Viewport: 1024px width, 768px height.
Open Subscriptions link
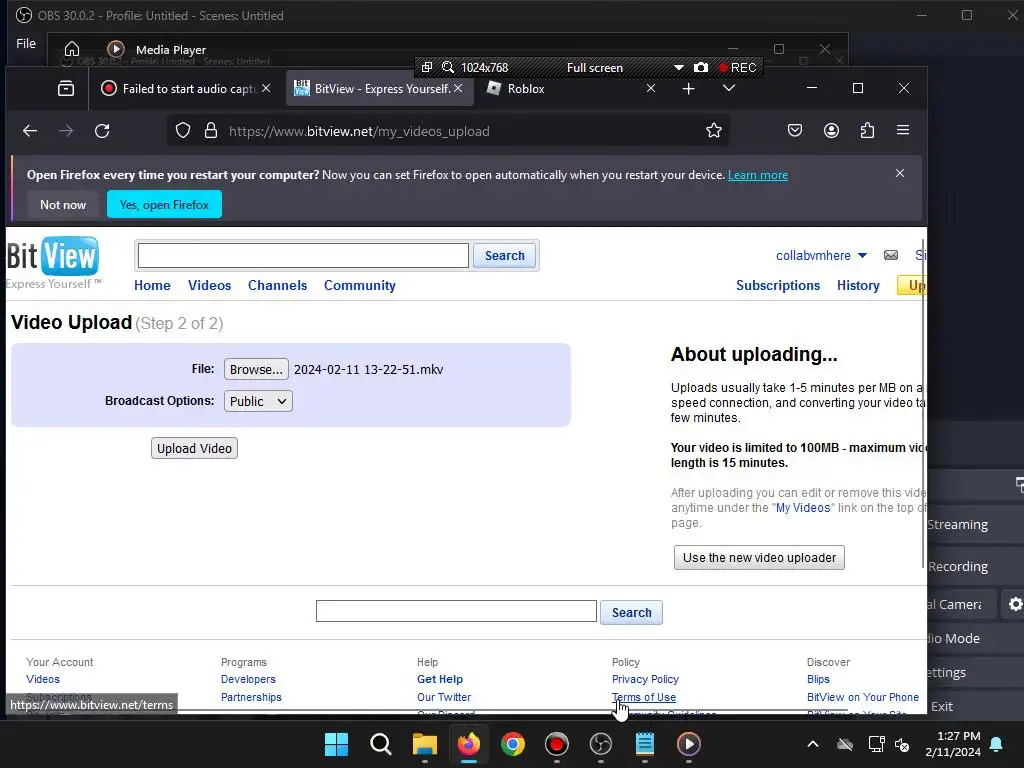point(778,285)
